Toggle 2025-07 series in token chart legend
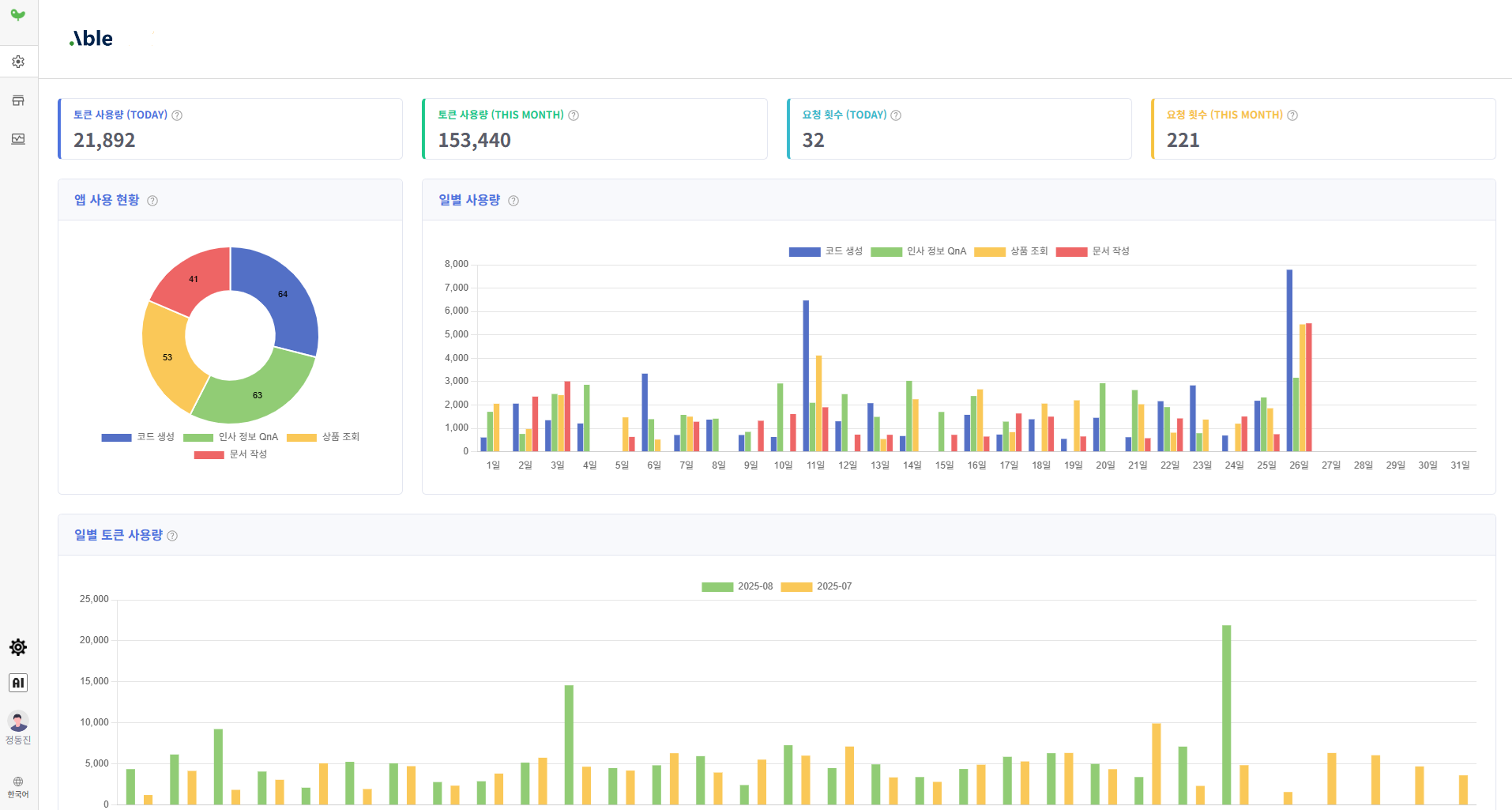1512x810 pixels. [816, 586]
